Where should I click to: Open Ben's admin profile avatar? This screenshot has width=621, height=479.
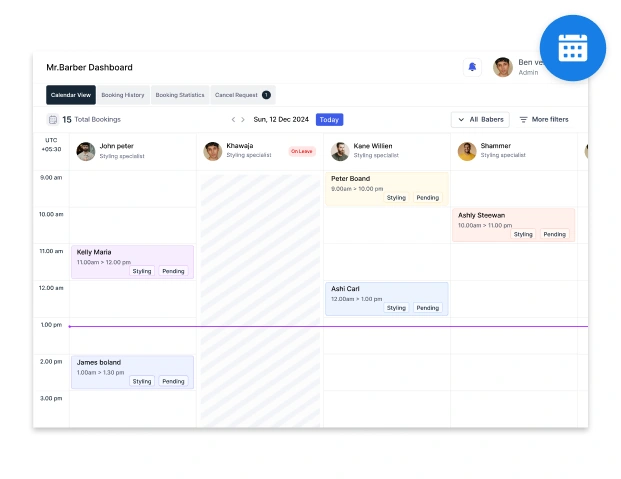click(503, 67)
